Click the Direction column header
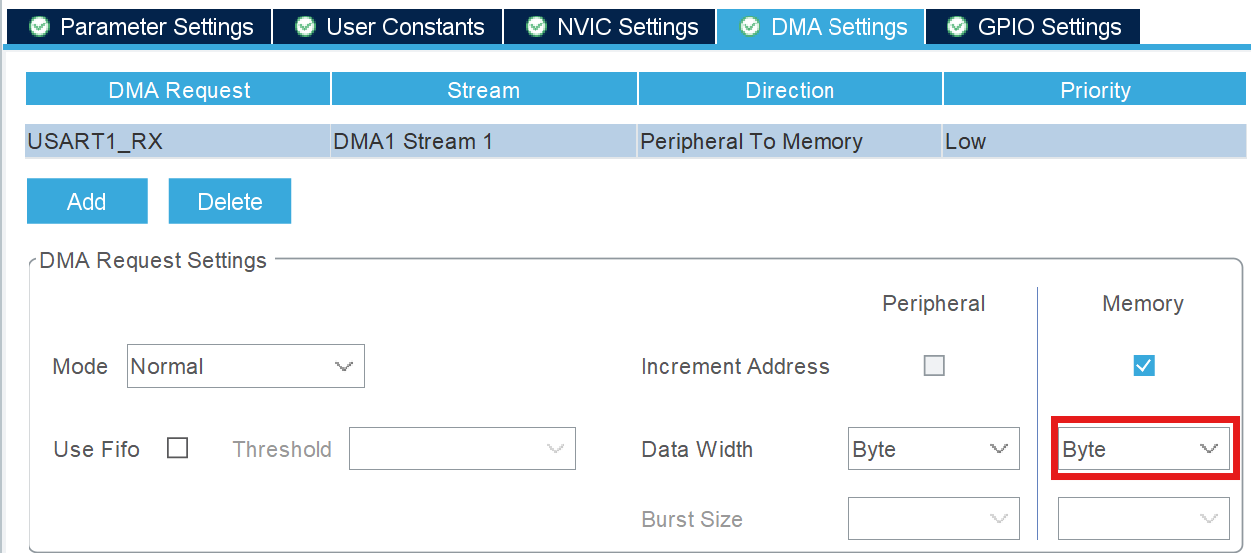This screenshot has width=1251, height=553. (x=790, y=89)
